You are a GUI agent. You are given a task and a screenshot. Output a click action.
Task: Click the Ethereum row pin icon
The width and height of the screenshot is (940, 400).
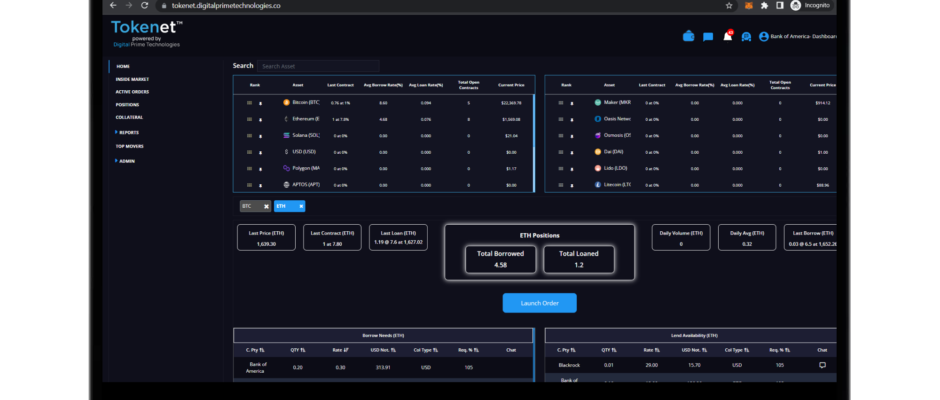[x=260, y=119]
